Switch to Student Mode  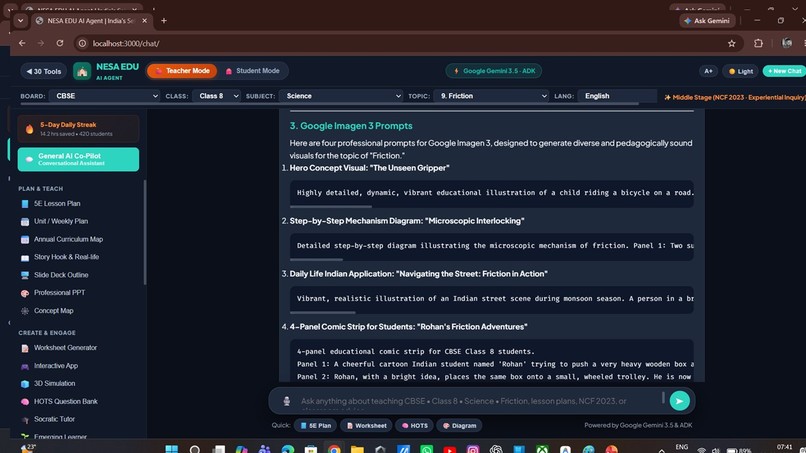(252, 71)
